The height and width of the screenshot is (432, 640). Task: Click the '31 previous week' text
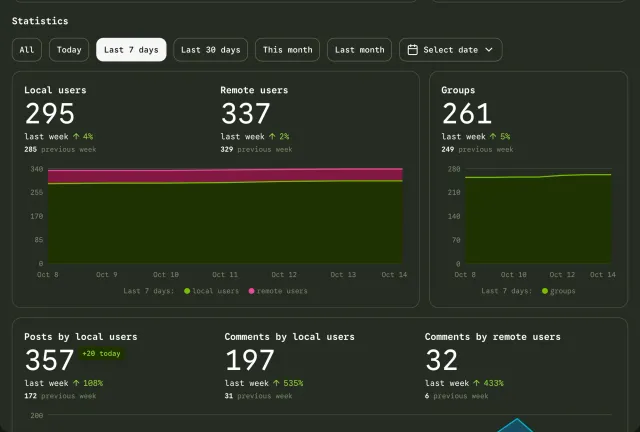click(x=258, y=396)
